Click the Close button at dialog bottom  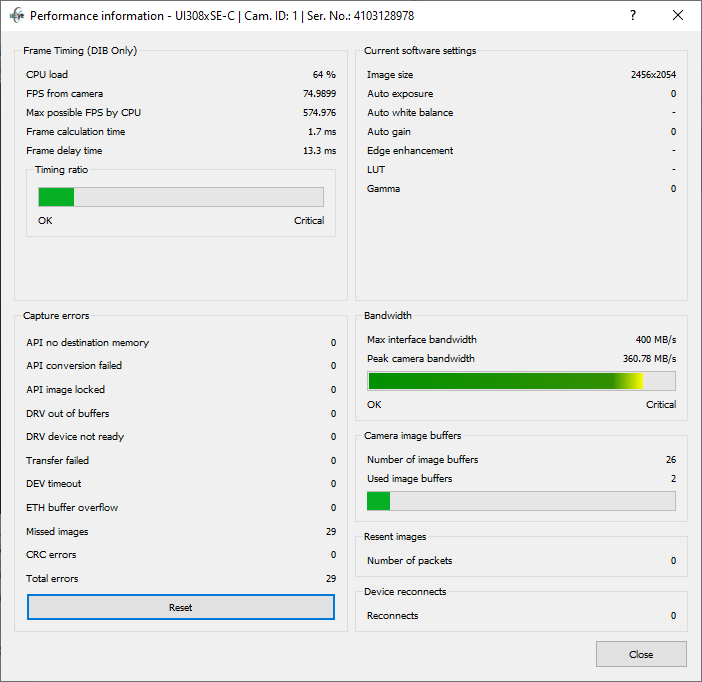coord(641,654)
